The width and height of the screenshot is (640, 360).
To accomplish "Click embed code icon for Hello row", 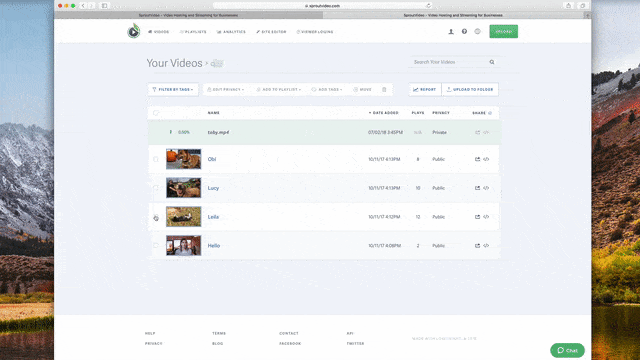I will [x=486, y=246].
